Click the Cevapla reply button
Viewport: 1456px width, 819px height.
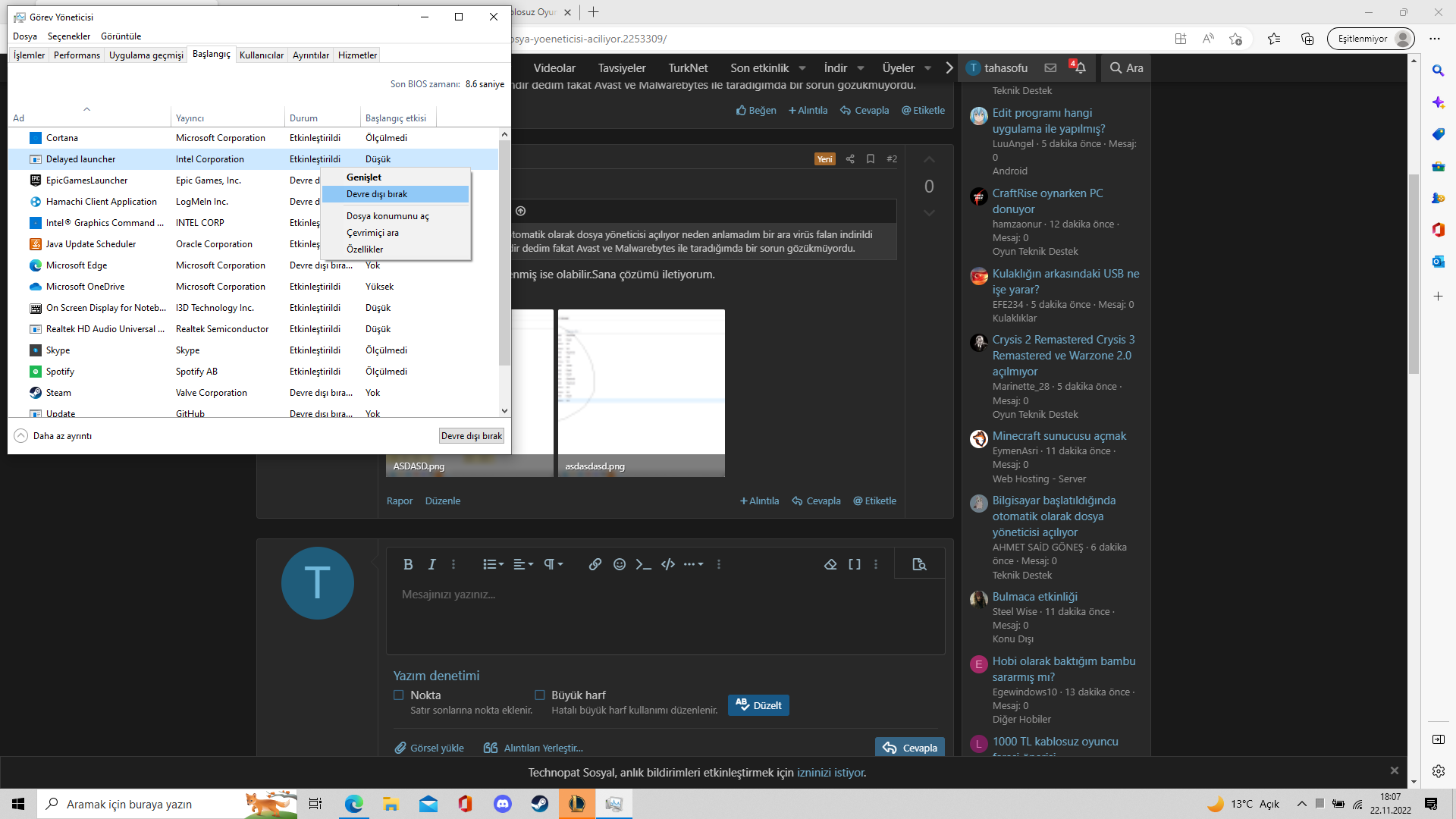tap(910, 748)
